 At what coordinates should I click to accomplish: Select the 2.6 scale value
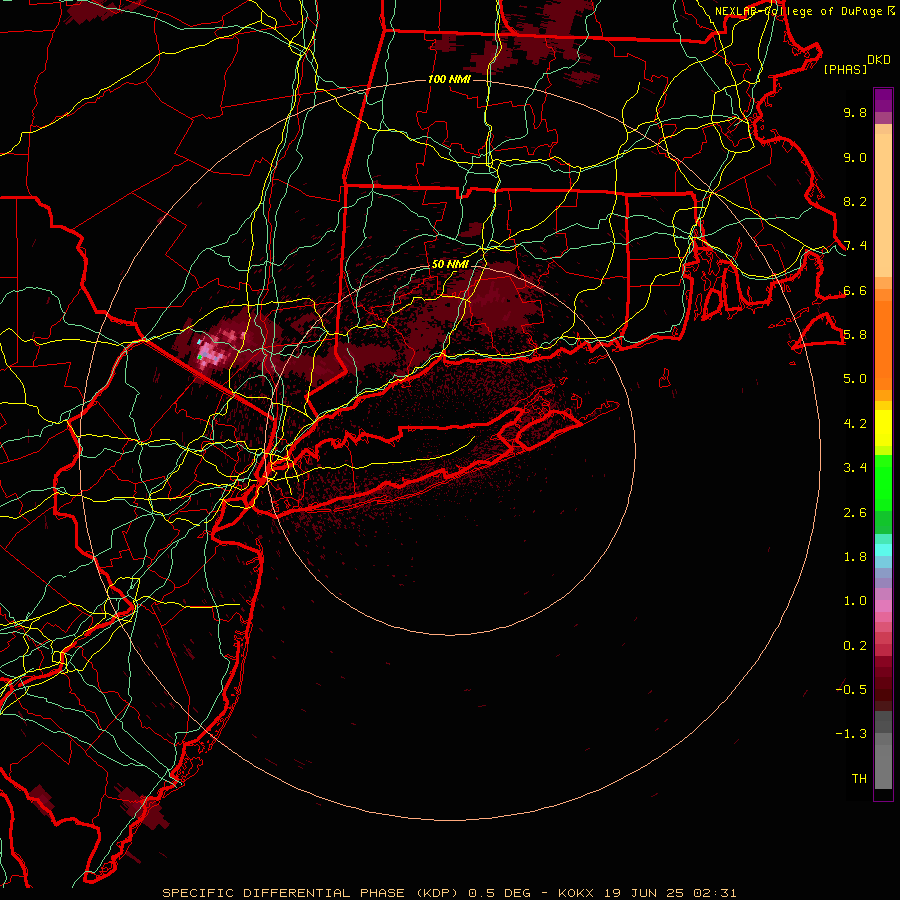click(855, 513)
